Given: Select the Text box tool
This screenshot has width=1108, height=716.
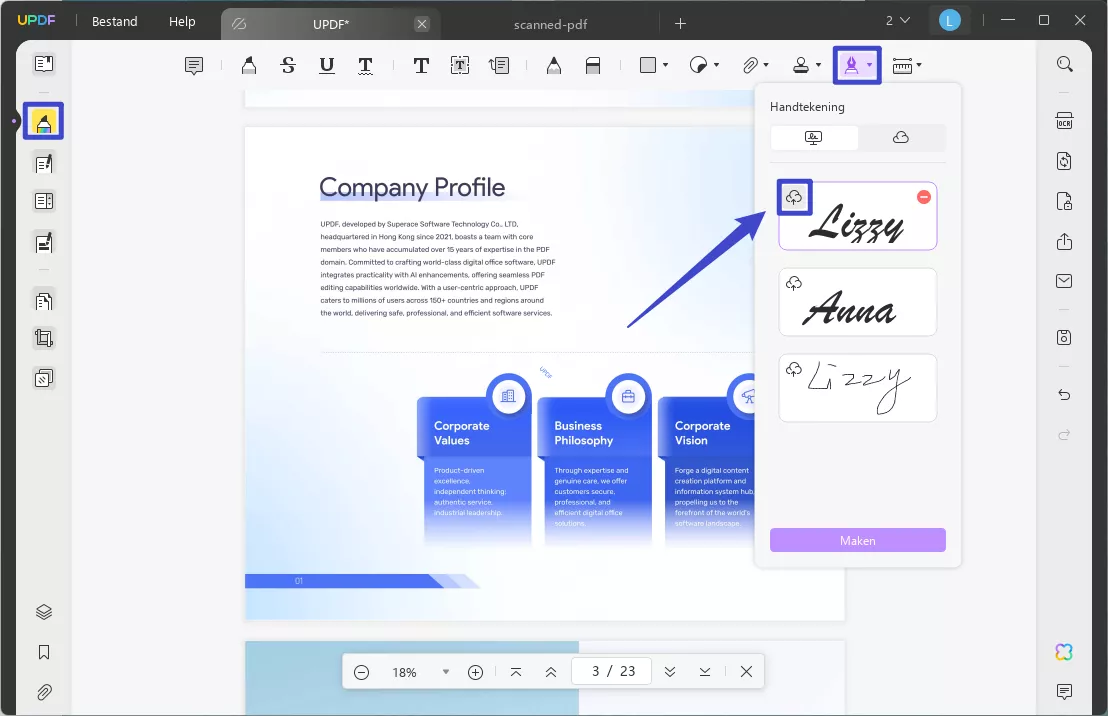Looking at the screenshot, I should pos(460,66).
